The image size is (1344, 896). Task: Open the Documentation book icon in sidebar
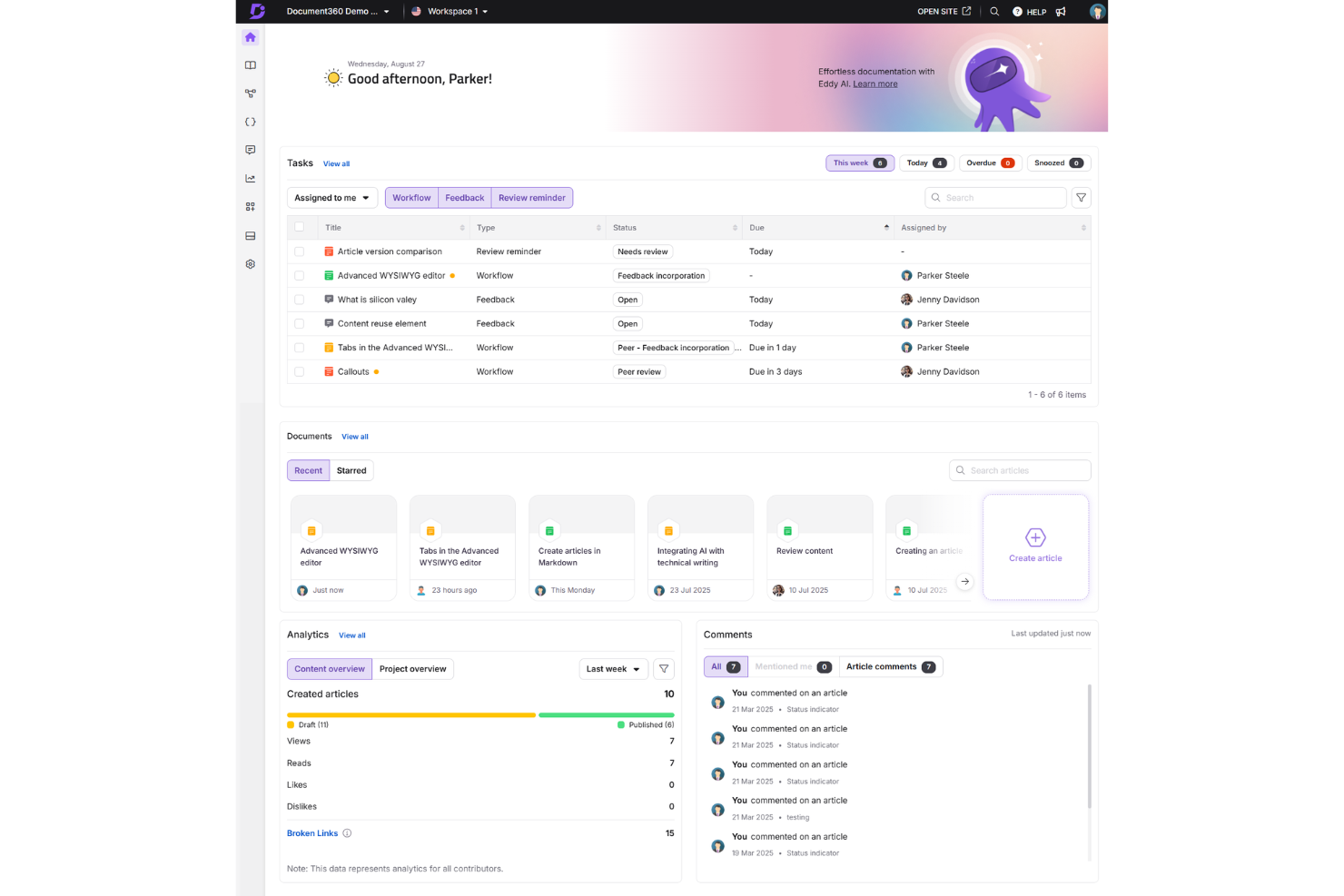click(x=250, y=64)
